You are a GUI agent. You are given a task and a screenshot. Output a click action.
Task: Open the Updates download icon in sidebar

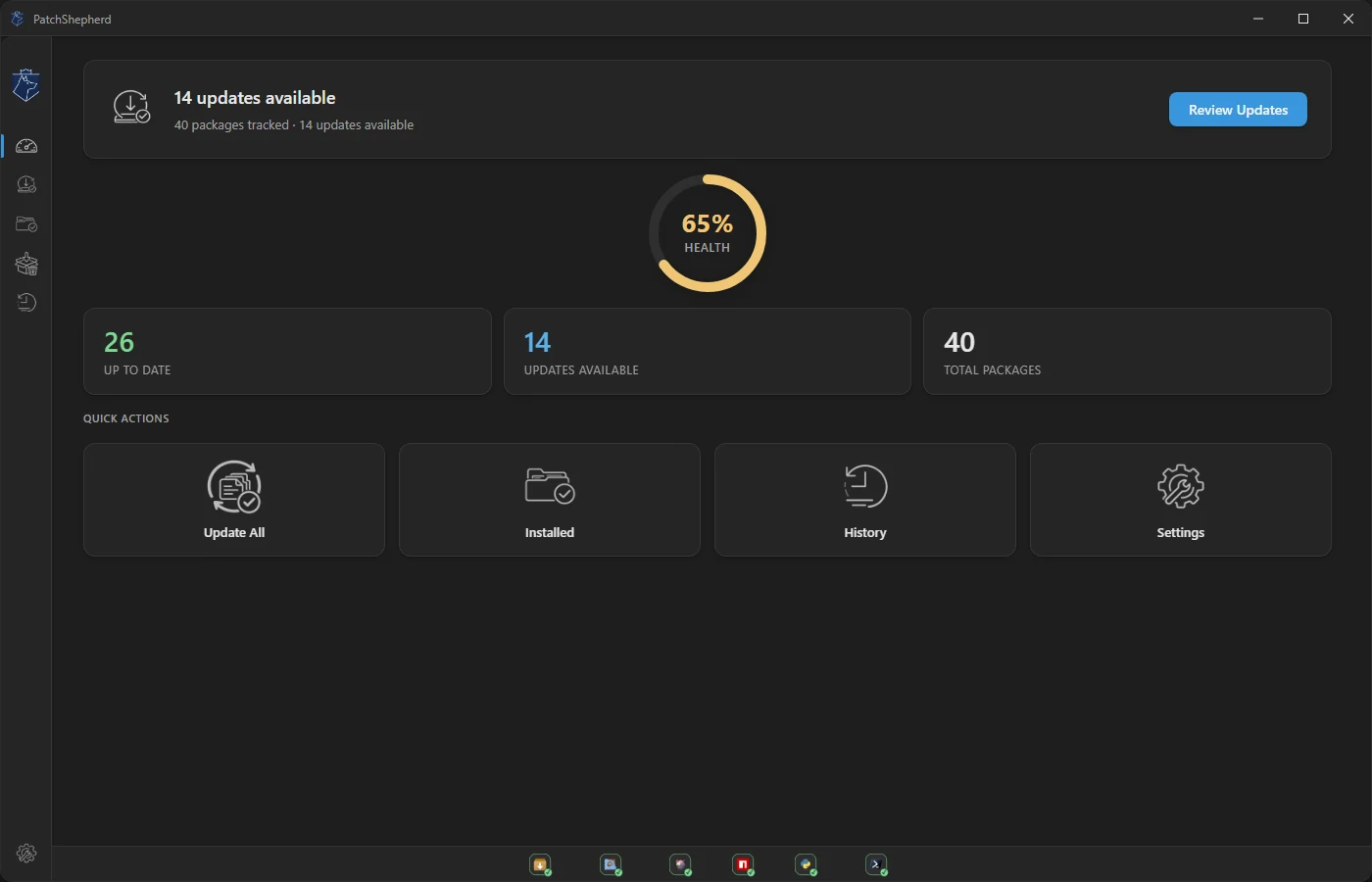click(26, 184)
